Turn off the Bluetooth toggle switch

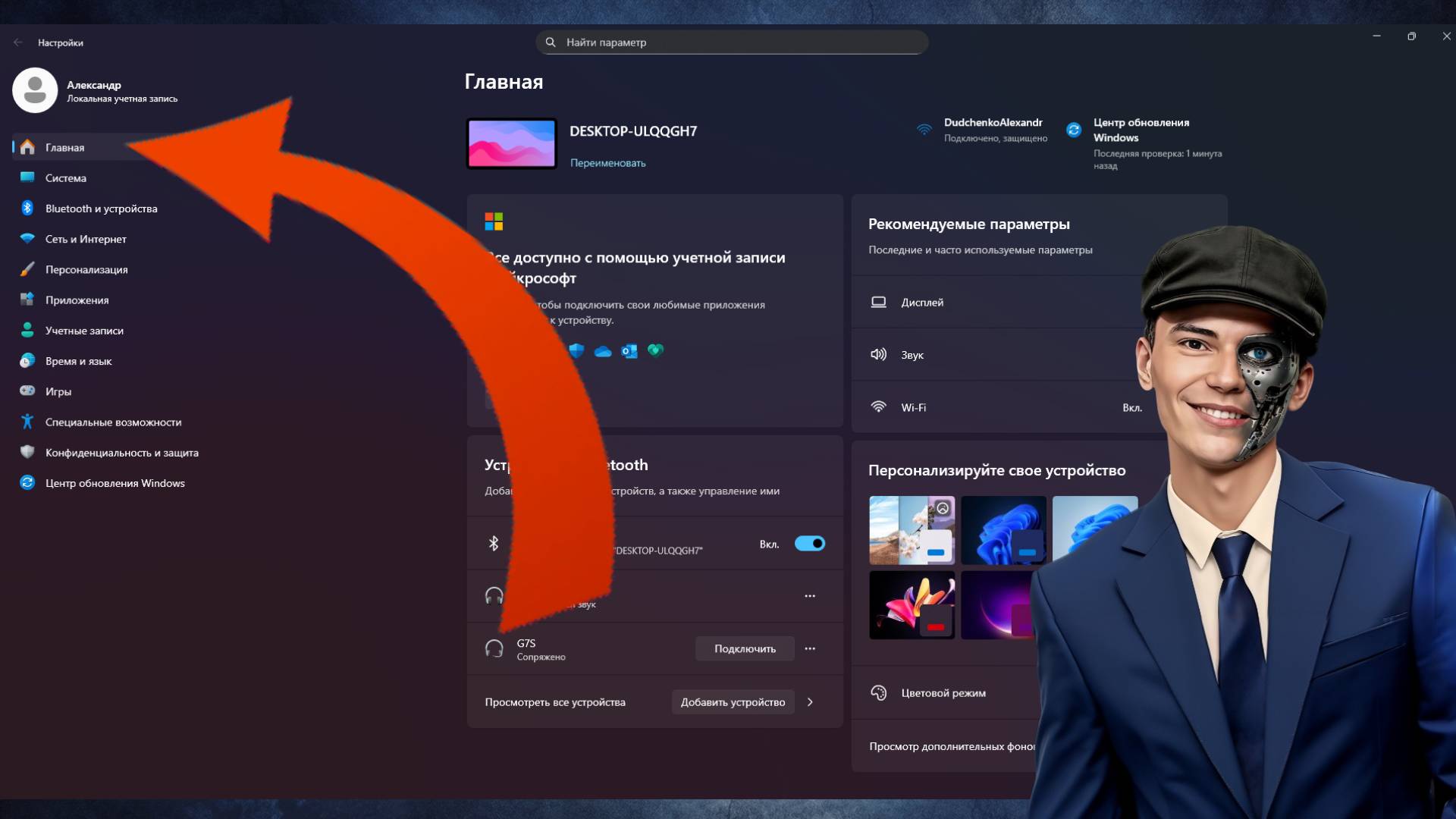point(809,544)
